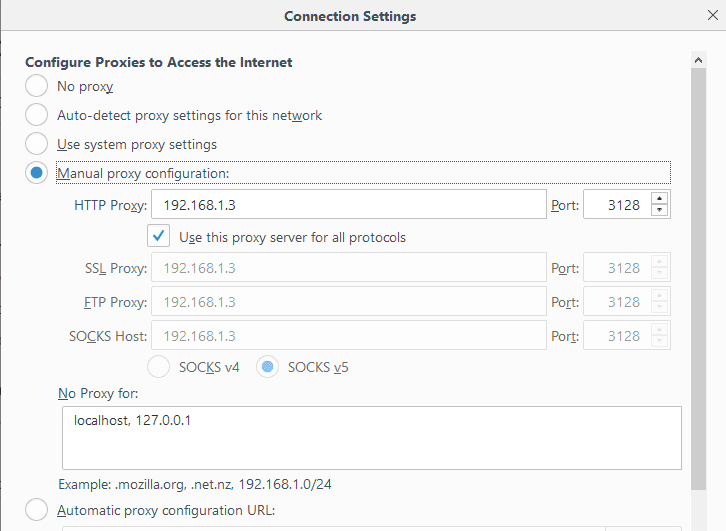Uncheck Use this proxy server for all protocols

158,236
